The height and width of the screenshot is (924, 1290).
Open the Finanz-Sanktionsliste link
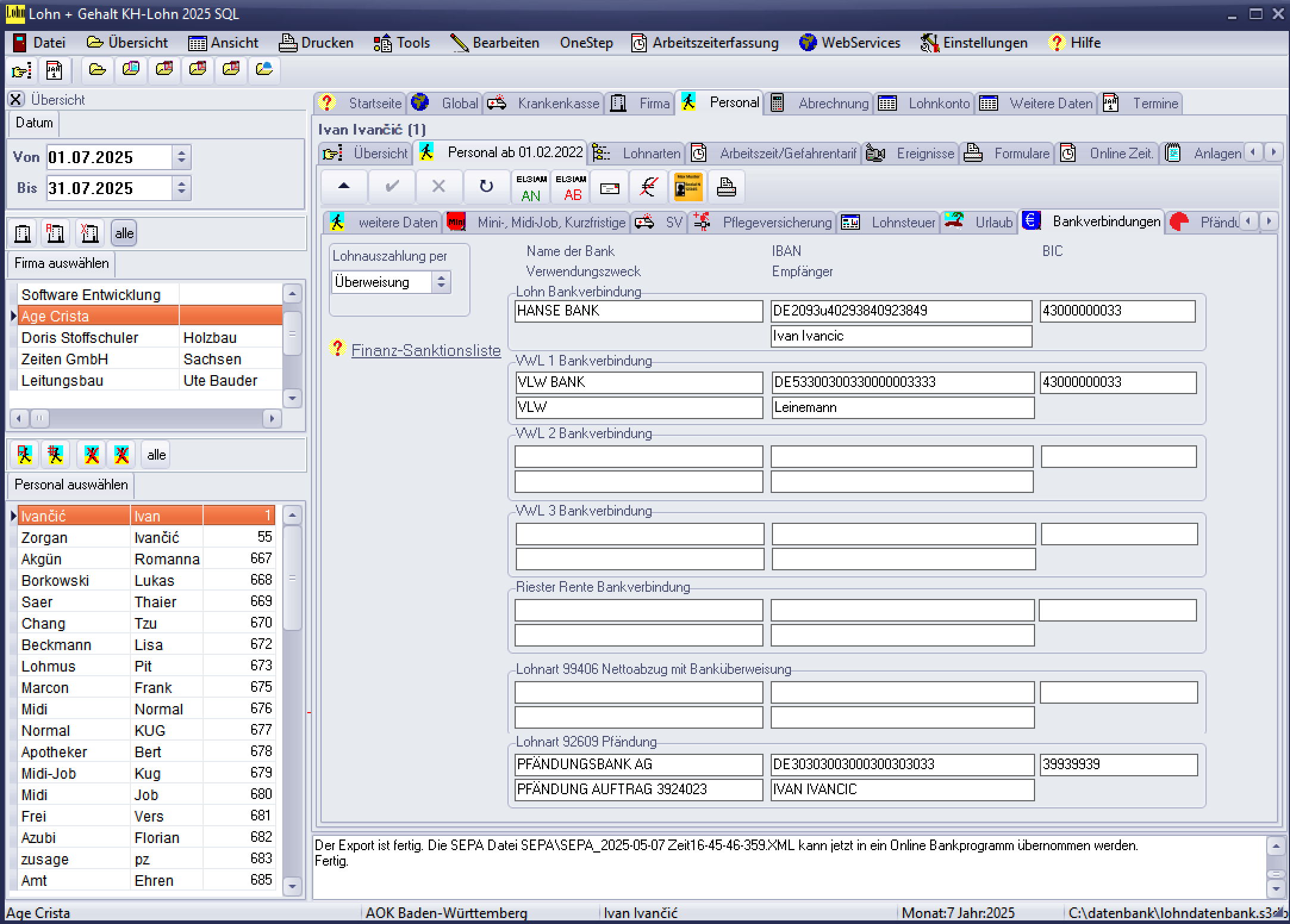pyautogui.click(x=426, y=350)
